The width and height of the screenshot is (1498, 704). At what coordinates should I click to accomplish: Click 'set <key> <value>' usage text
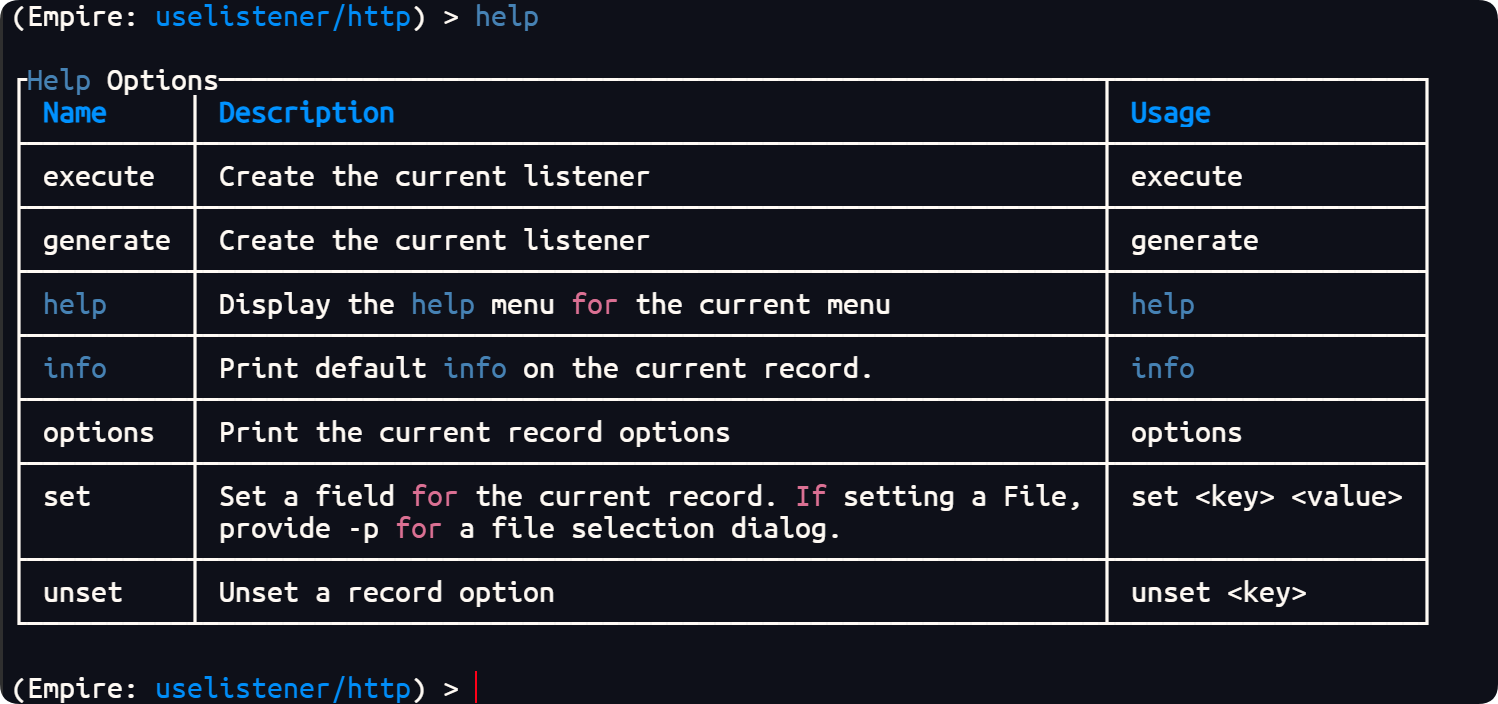(1267, 497)
